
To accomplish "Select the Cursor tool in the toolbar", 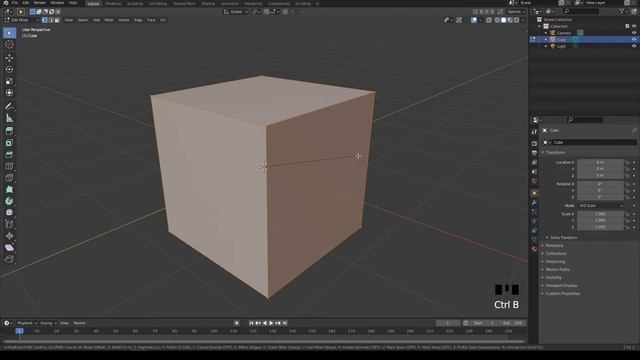I will (9, 44).
